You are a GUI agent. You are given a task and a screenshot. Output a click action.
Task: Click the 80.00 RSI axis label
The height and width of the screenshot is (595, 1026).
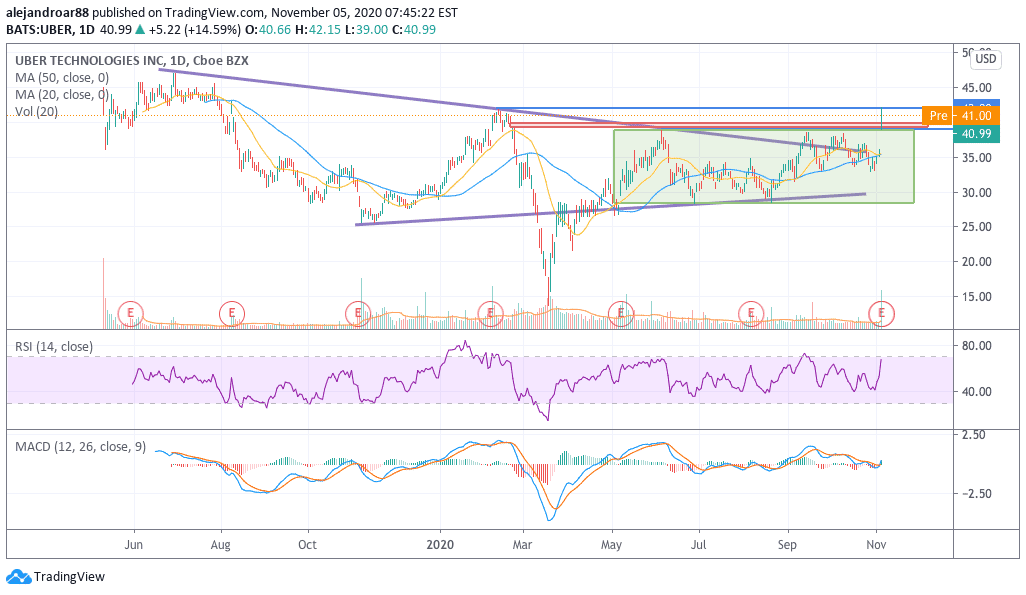point(976,346)
